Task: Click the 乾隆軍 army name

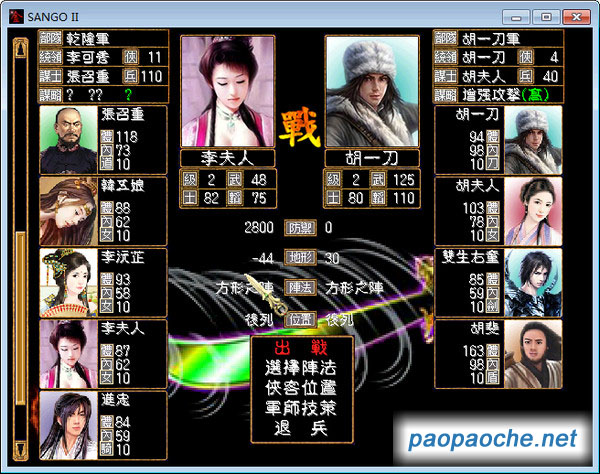Action: (88, 38)
